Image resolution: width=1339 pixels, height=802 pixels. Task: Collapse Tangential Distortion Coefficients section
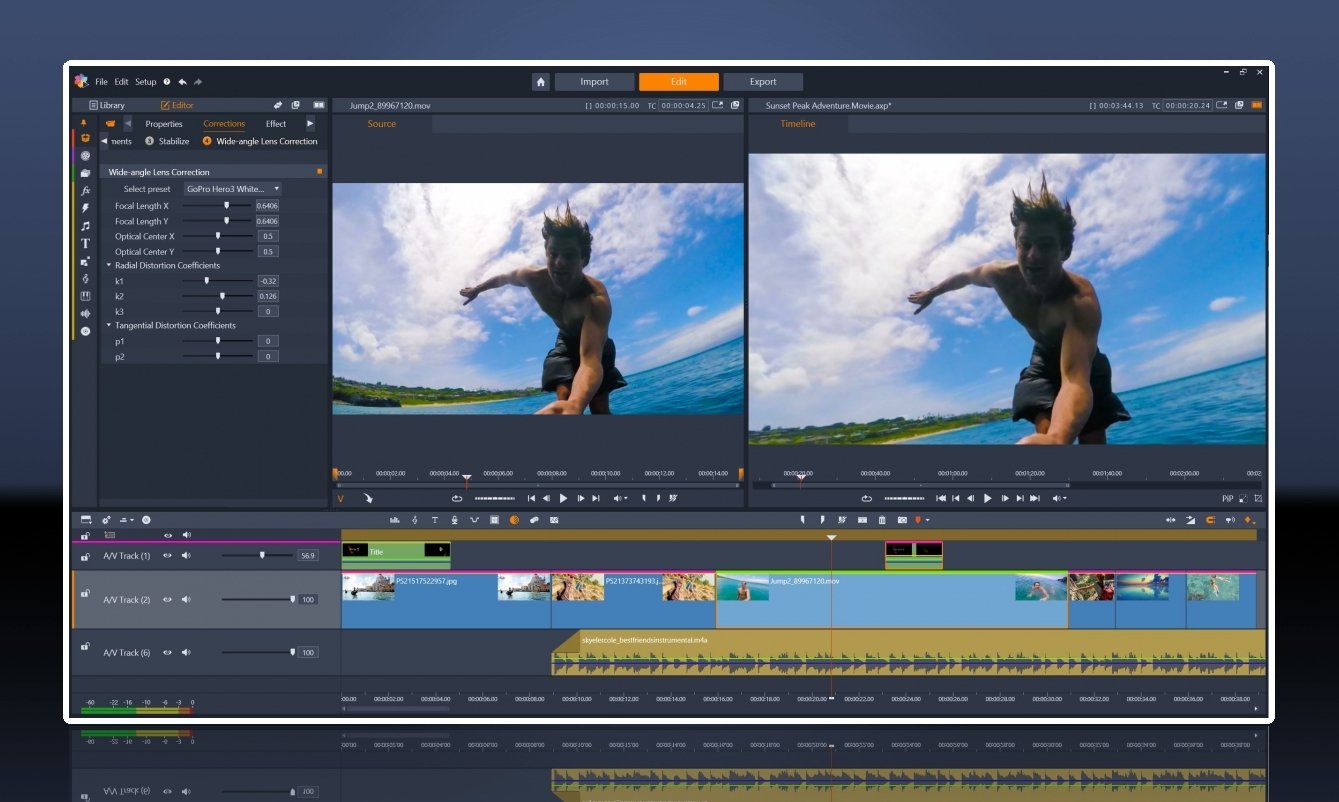click(109, 326)
